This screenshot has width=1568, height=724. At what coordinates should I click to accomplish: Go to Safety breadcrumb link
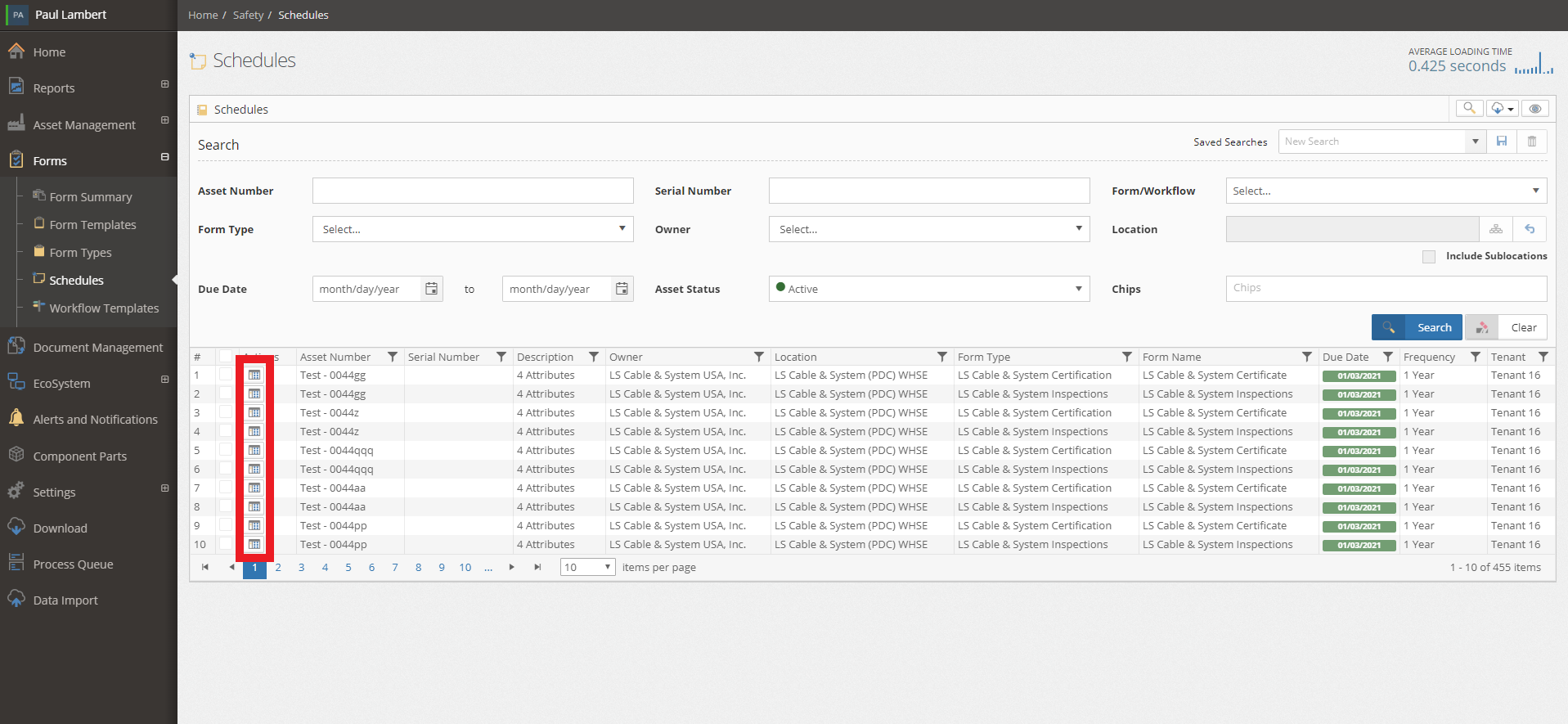click(x=248, y=15)
